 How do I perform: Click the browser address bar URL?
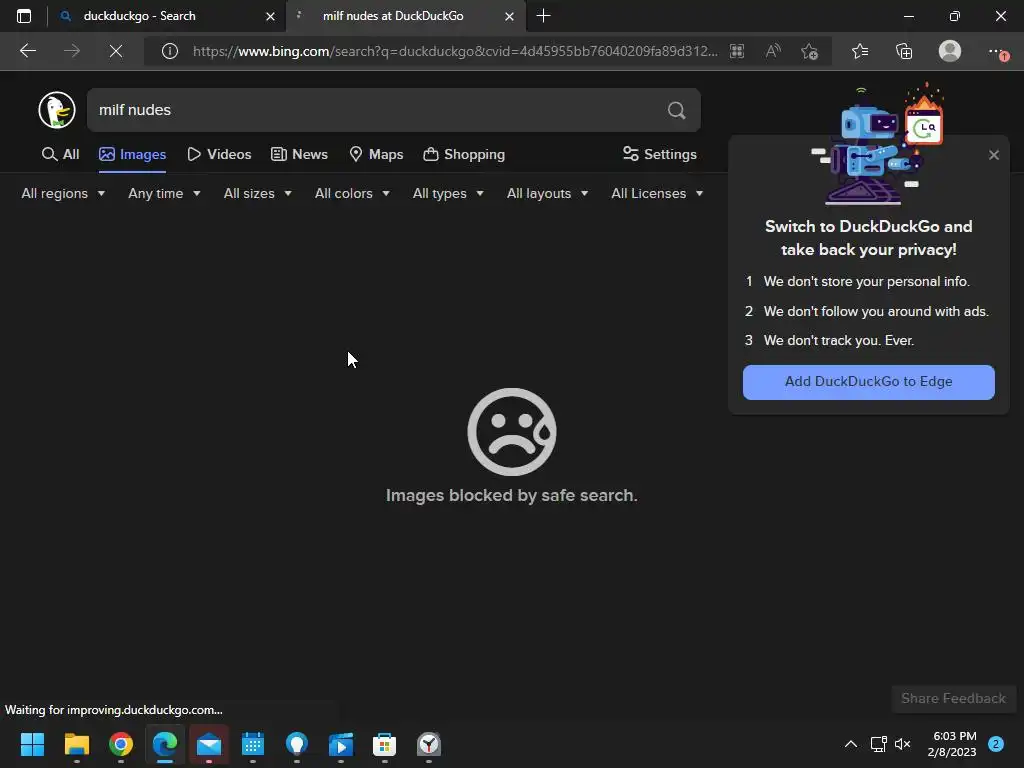[455, 51]
